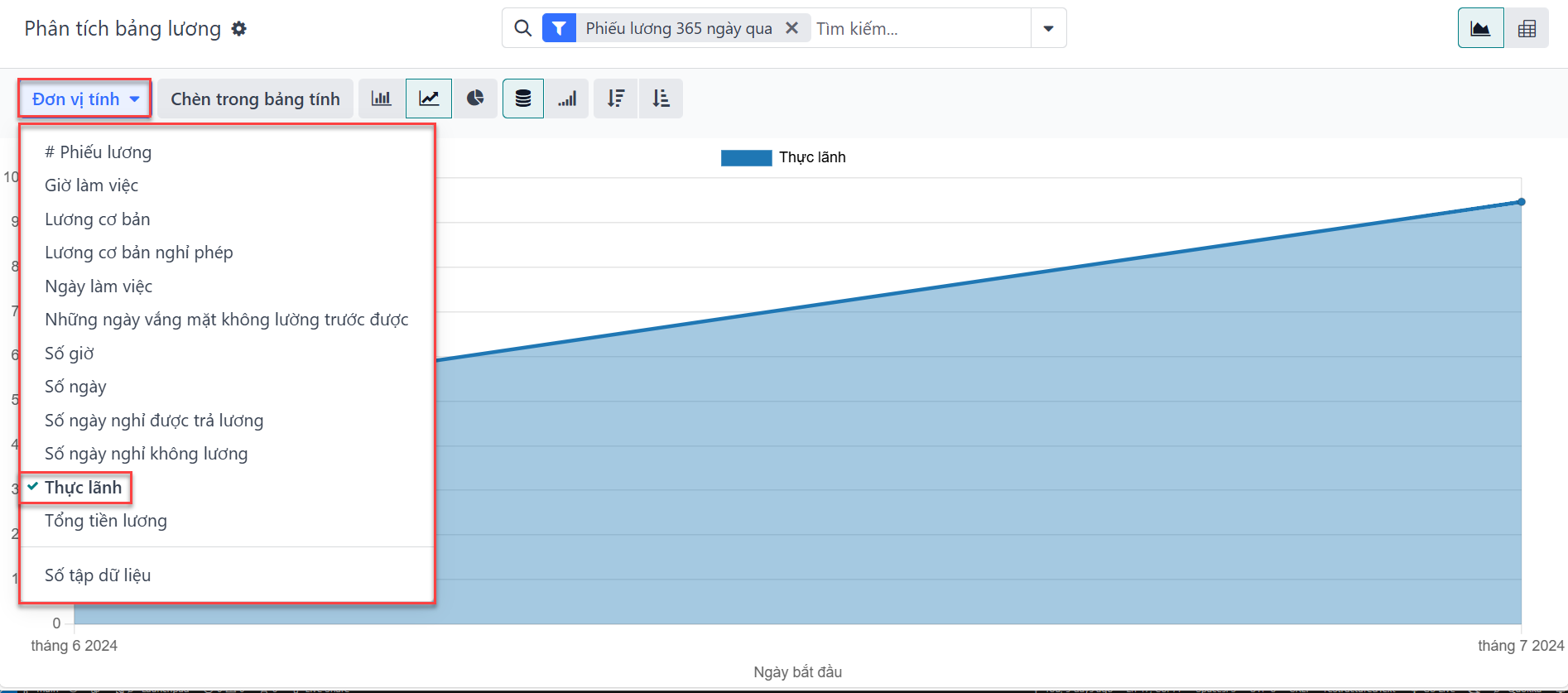Select Số tập dữ liệu option
Viewport: 1568px width, 693px height.
[98, 575]
